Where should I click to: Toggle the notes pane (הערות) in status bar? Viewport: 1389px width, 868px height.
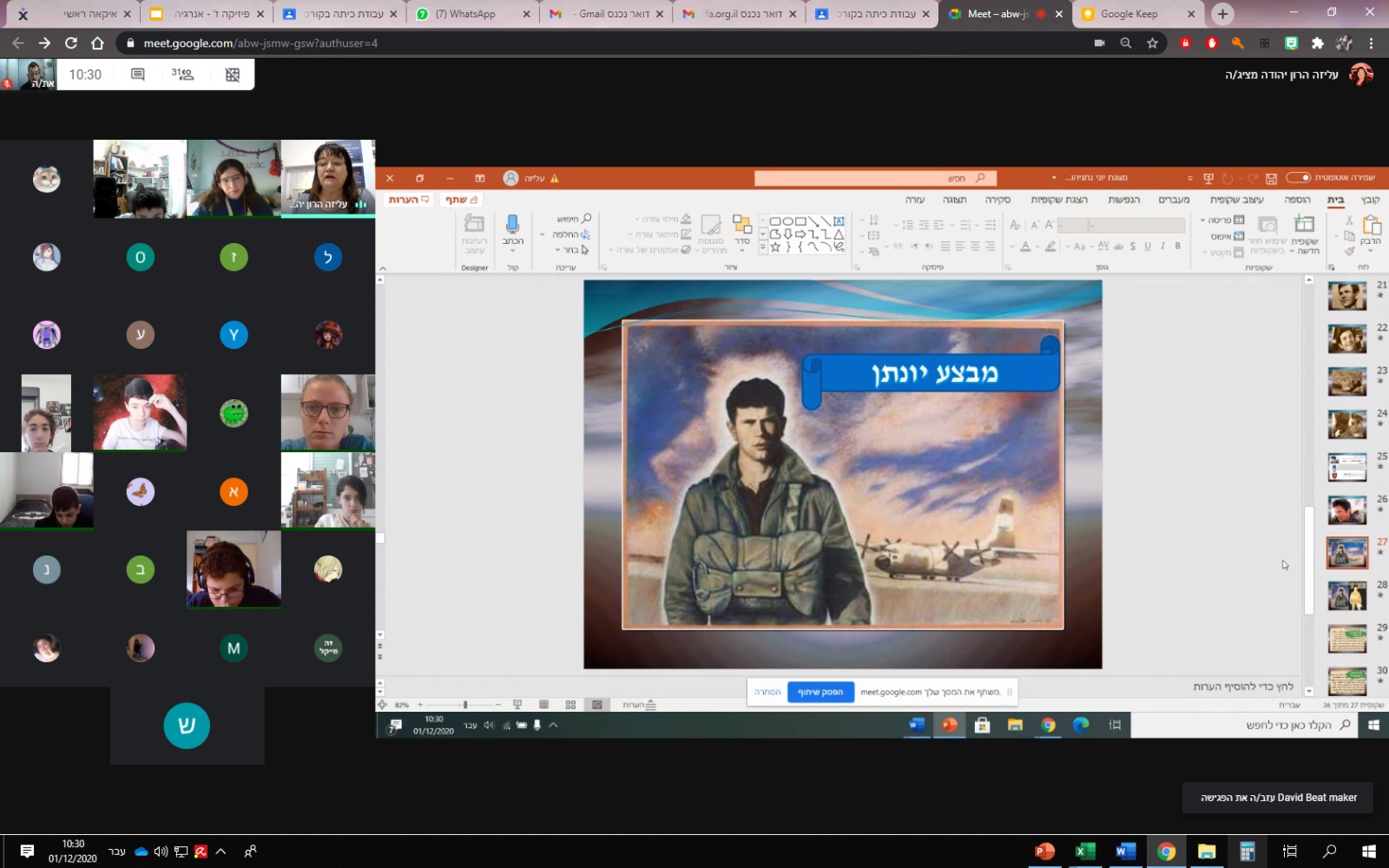pos(639,705)
